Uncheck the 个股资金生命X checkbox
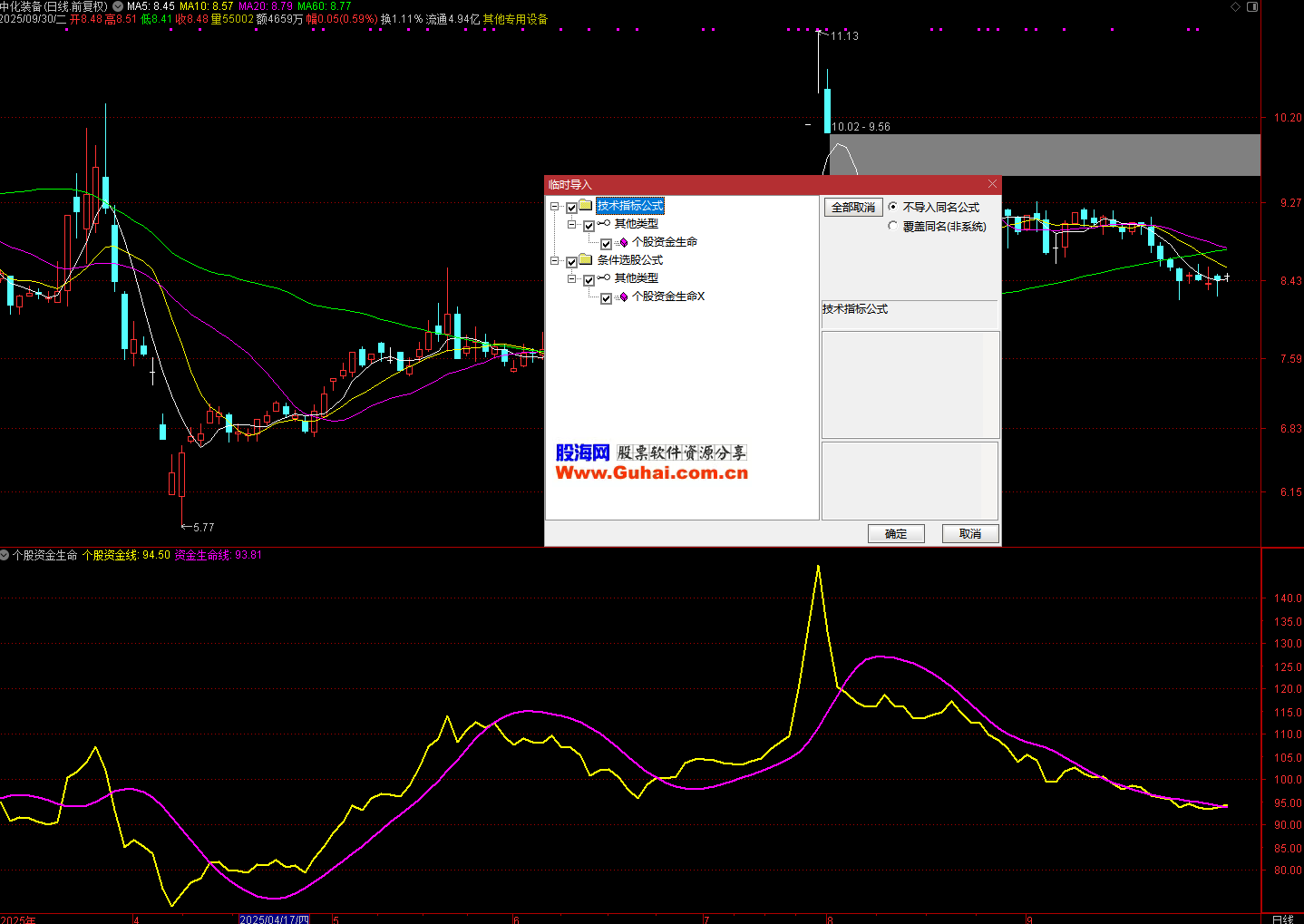Screen dimensions: 1304x924 (607, 298)
